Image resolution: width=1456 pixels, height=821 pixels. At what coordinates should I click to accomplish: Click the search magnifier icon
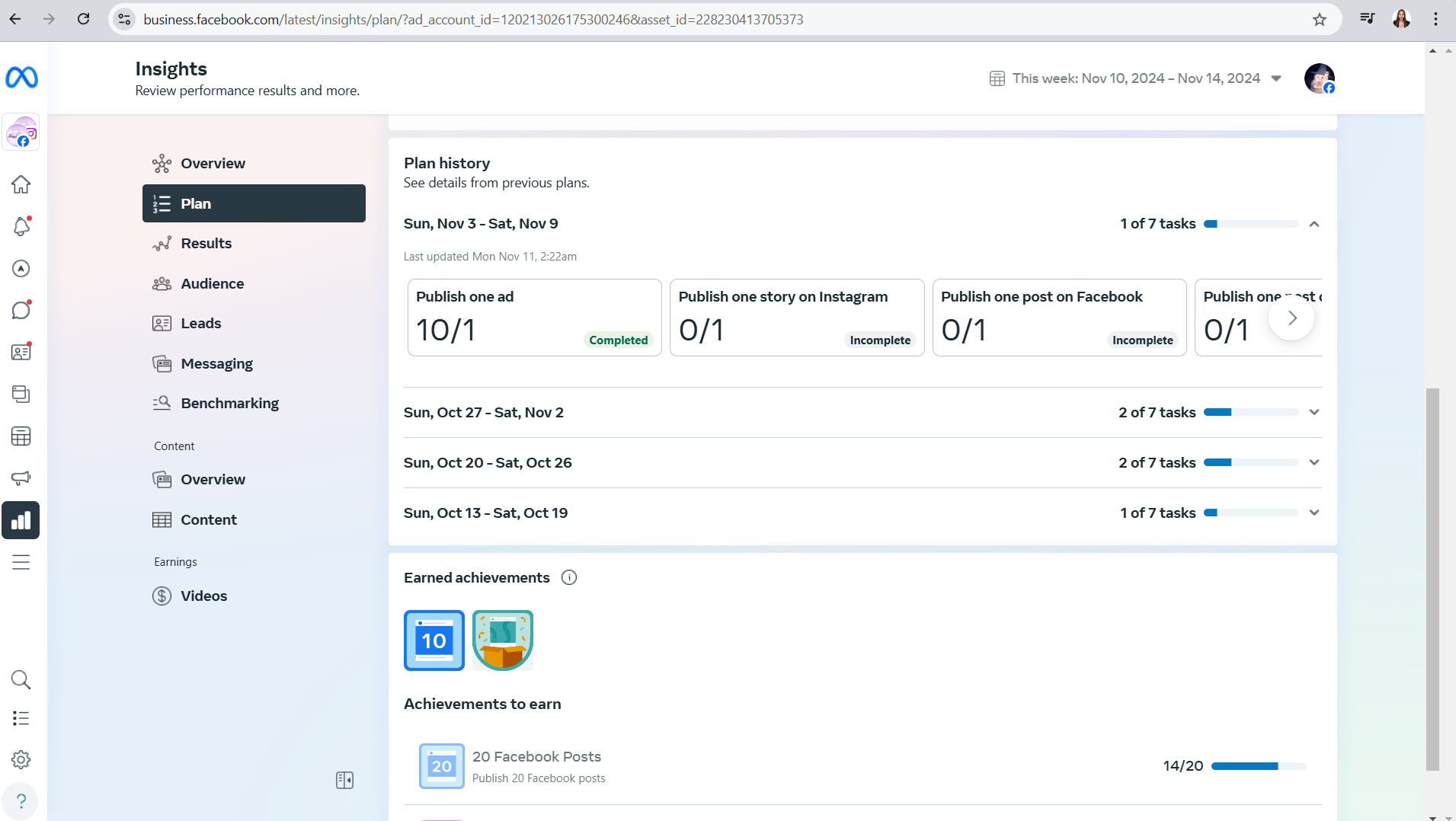coord(21,679)
